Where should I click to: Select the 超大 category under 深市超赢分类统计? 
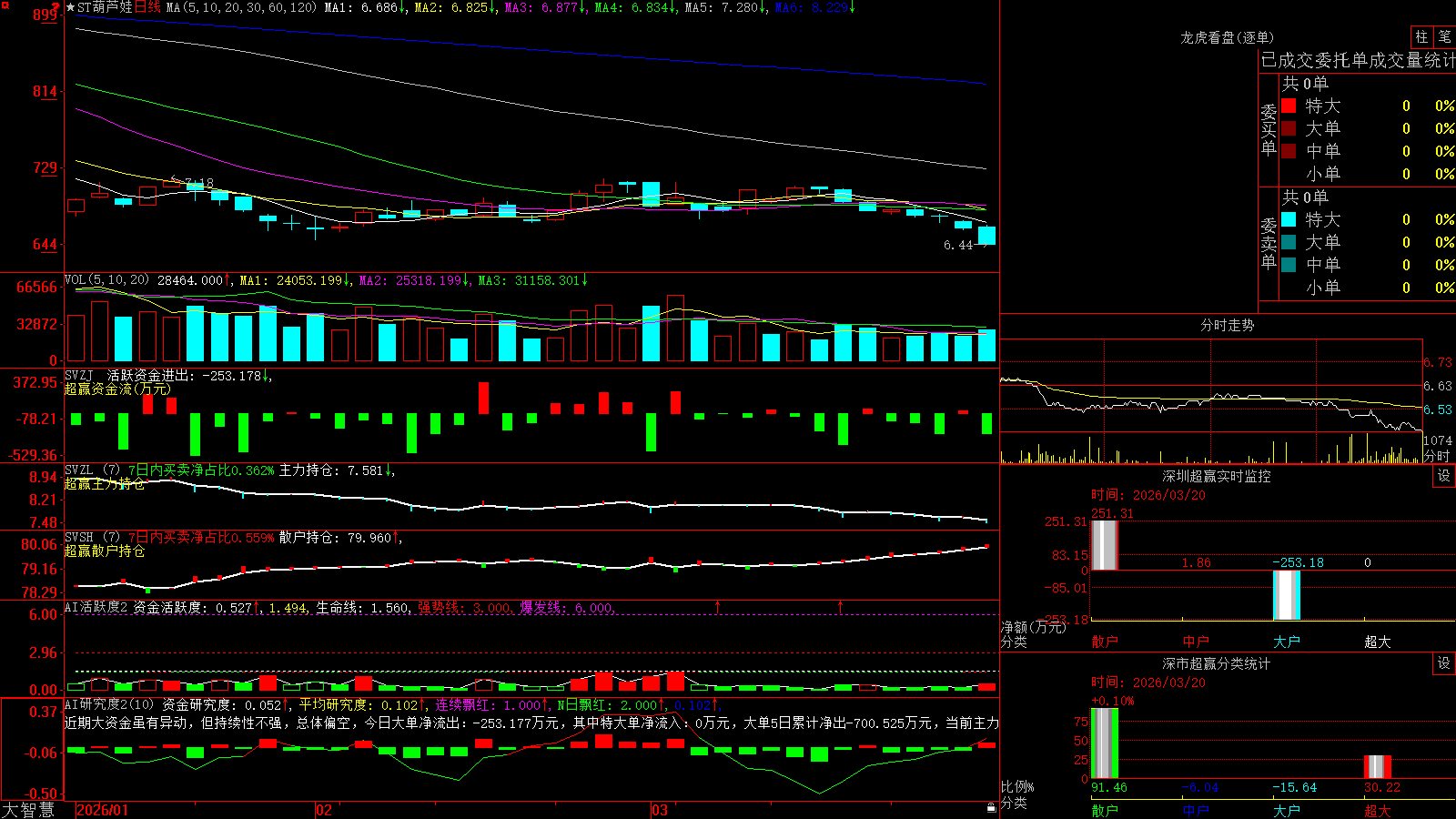point(1378,811)
